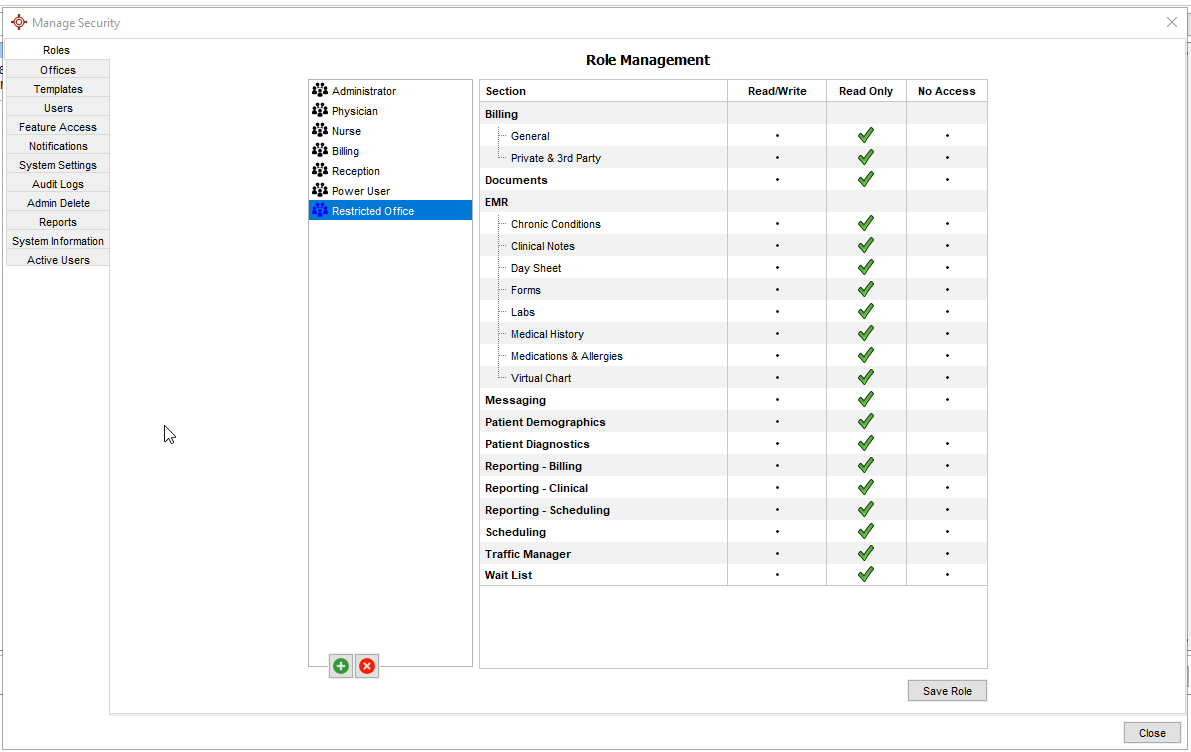
Task: Select the Reception role icon
Action: 320,171
